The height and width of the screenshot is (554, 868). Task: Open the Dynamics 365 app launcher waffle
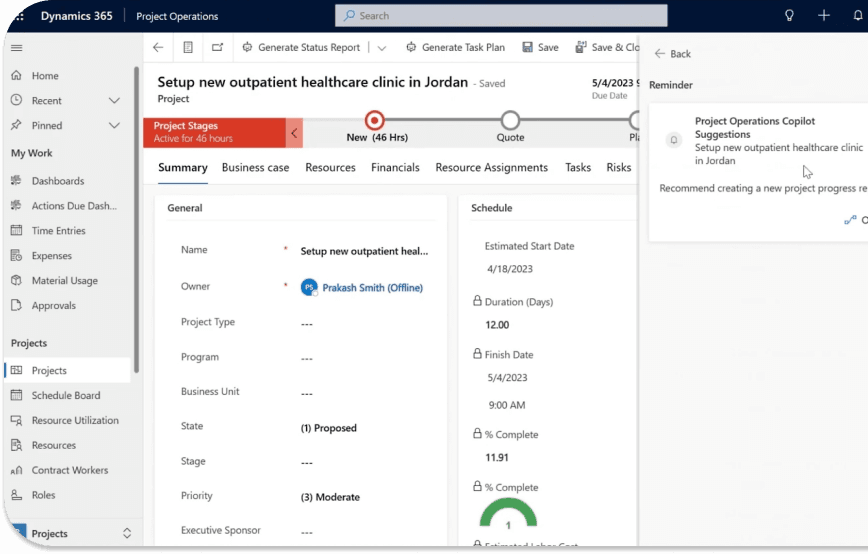(x=20, y=16)
